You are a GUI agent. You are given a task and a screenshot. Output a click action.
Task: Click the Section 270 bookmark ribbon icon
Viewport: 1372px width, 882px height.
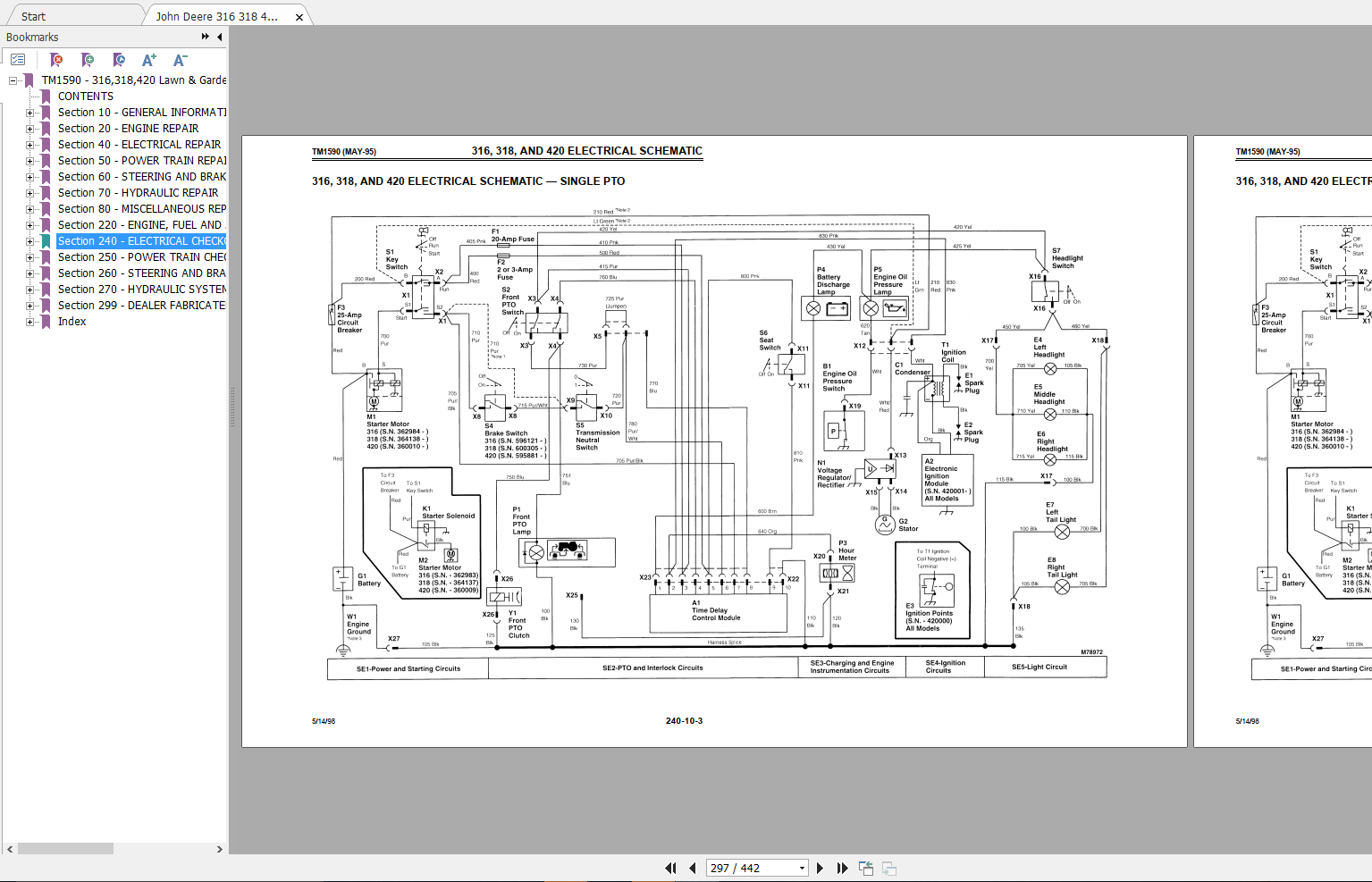[46, 290]
